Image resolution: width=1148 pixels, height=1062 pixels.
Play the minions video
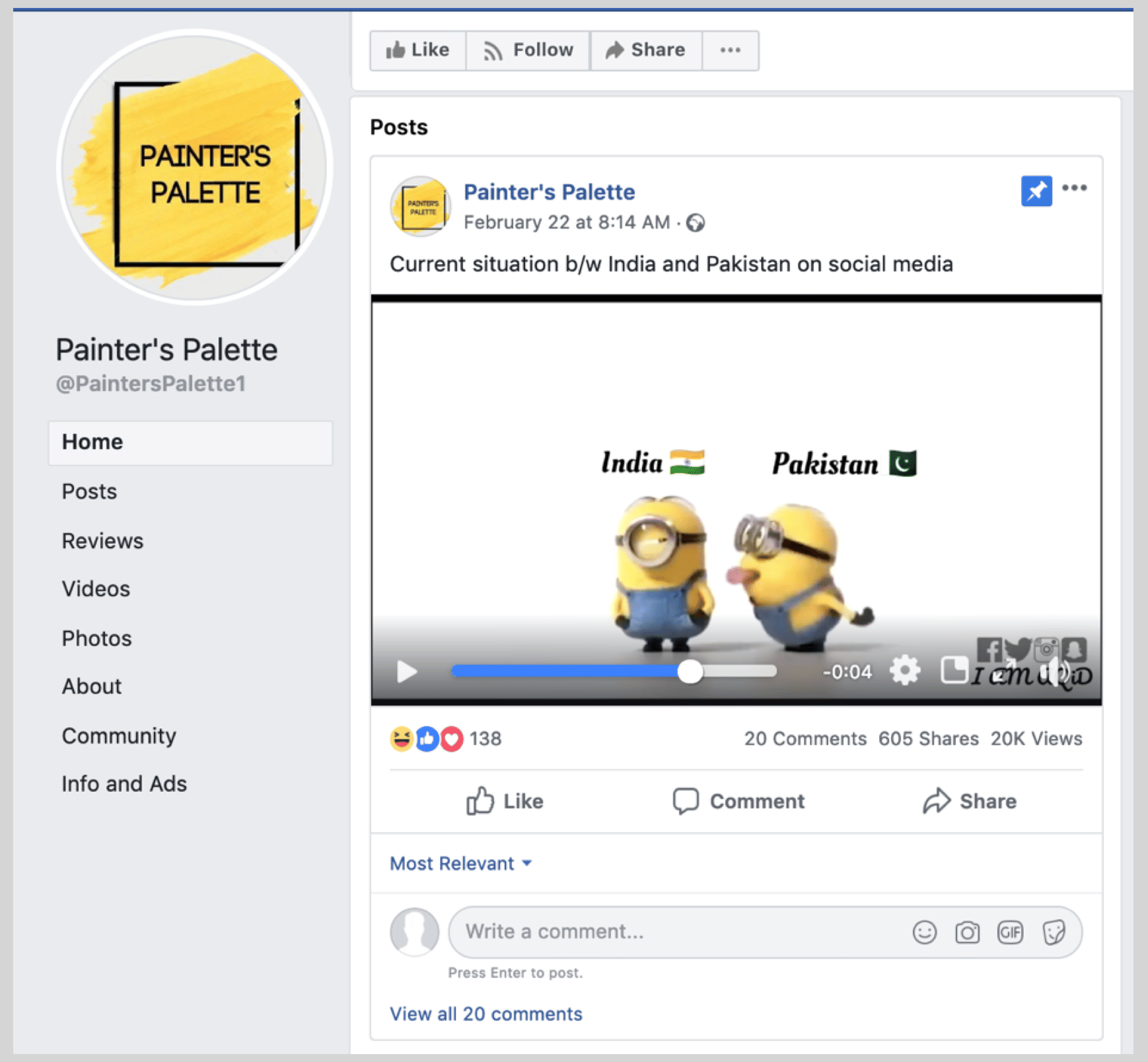pos(407,672)
